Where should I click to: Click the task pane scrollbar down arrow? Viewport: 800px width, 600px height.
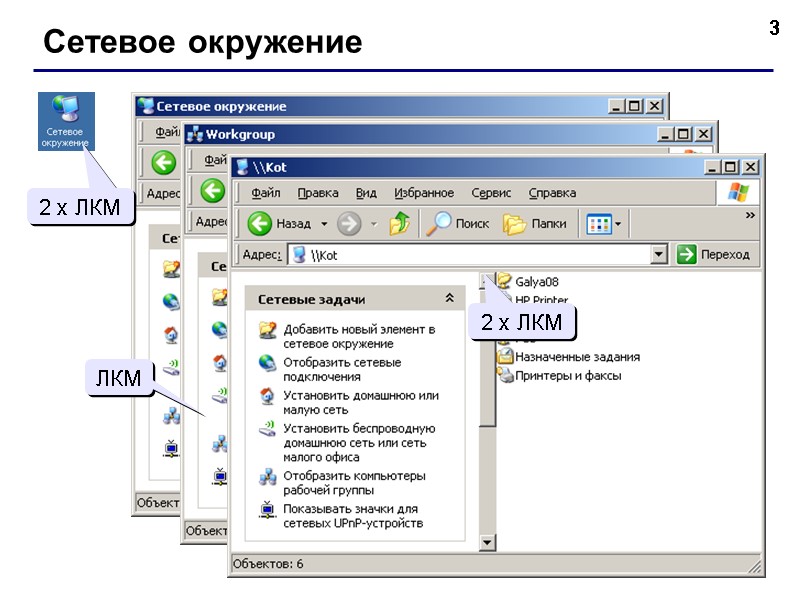tap(487, 542)
